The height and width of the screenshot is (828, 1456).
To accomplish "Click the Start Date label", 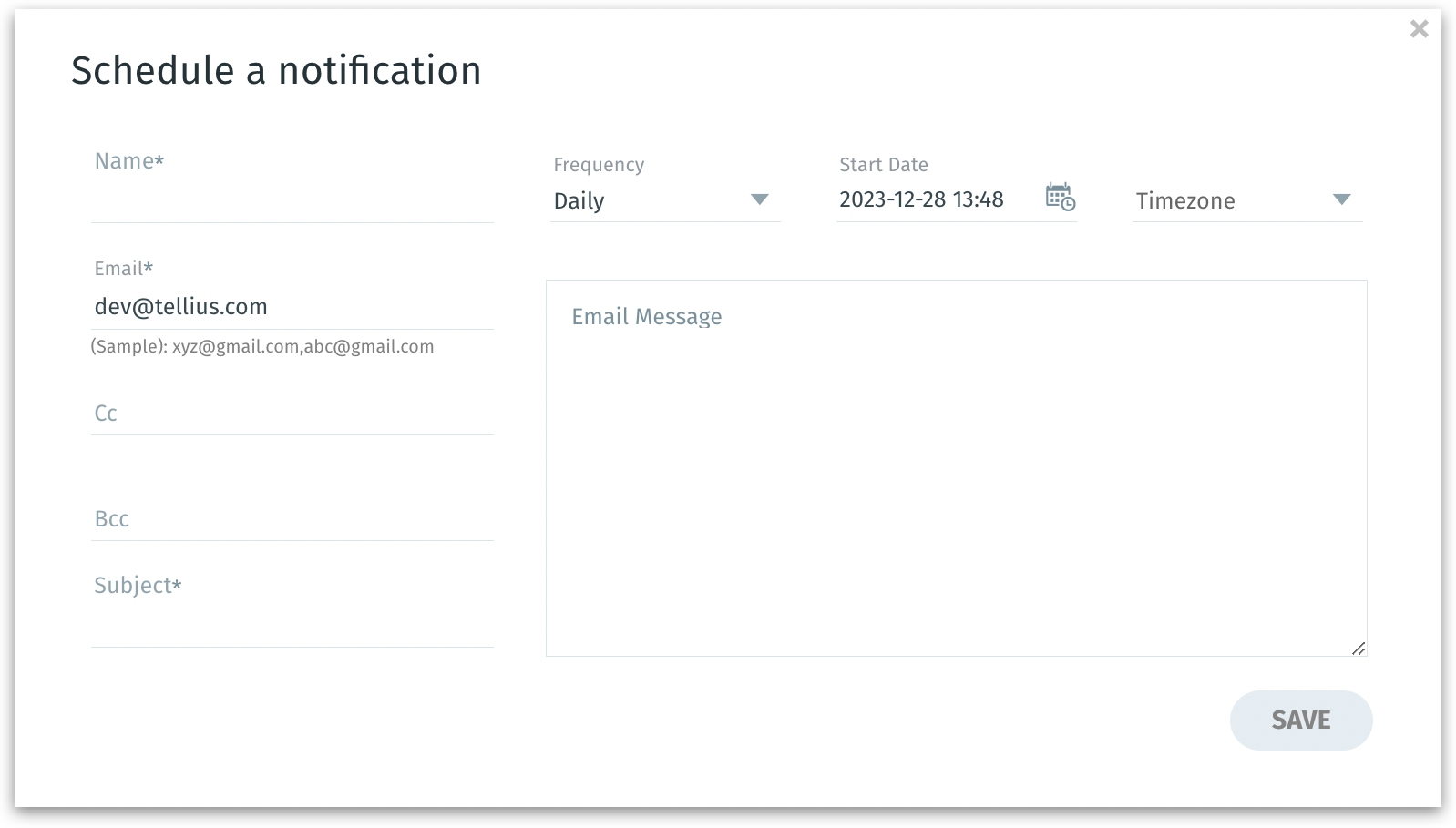I will pos(883,165).
